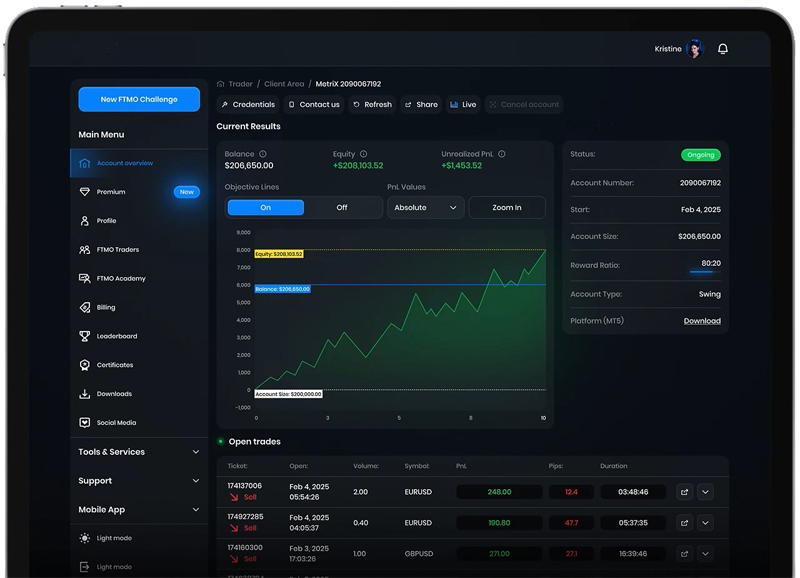The height and width of the screenshot is (578, 800).
Task: Click the 47.7 pips value
Action: [x=571, y=523]
